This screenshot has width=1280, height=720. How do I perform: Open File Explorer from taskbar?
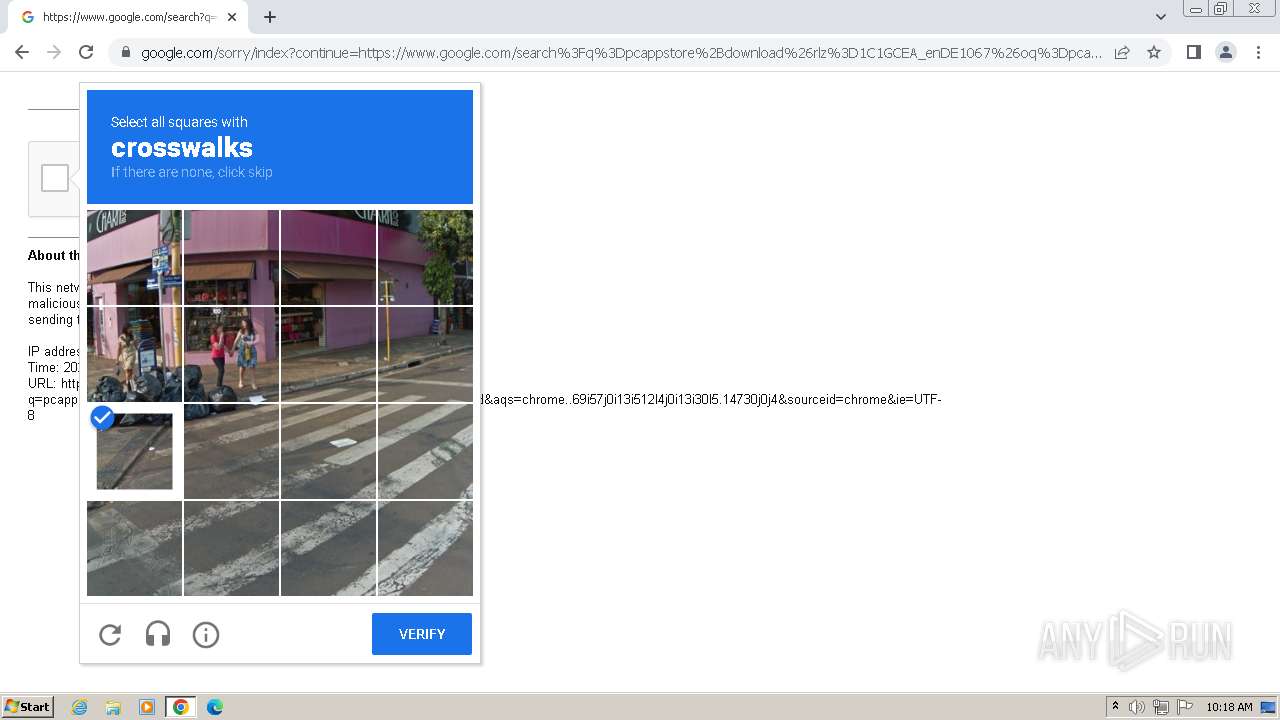[x=113, y=707]
